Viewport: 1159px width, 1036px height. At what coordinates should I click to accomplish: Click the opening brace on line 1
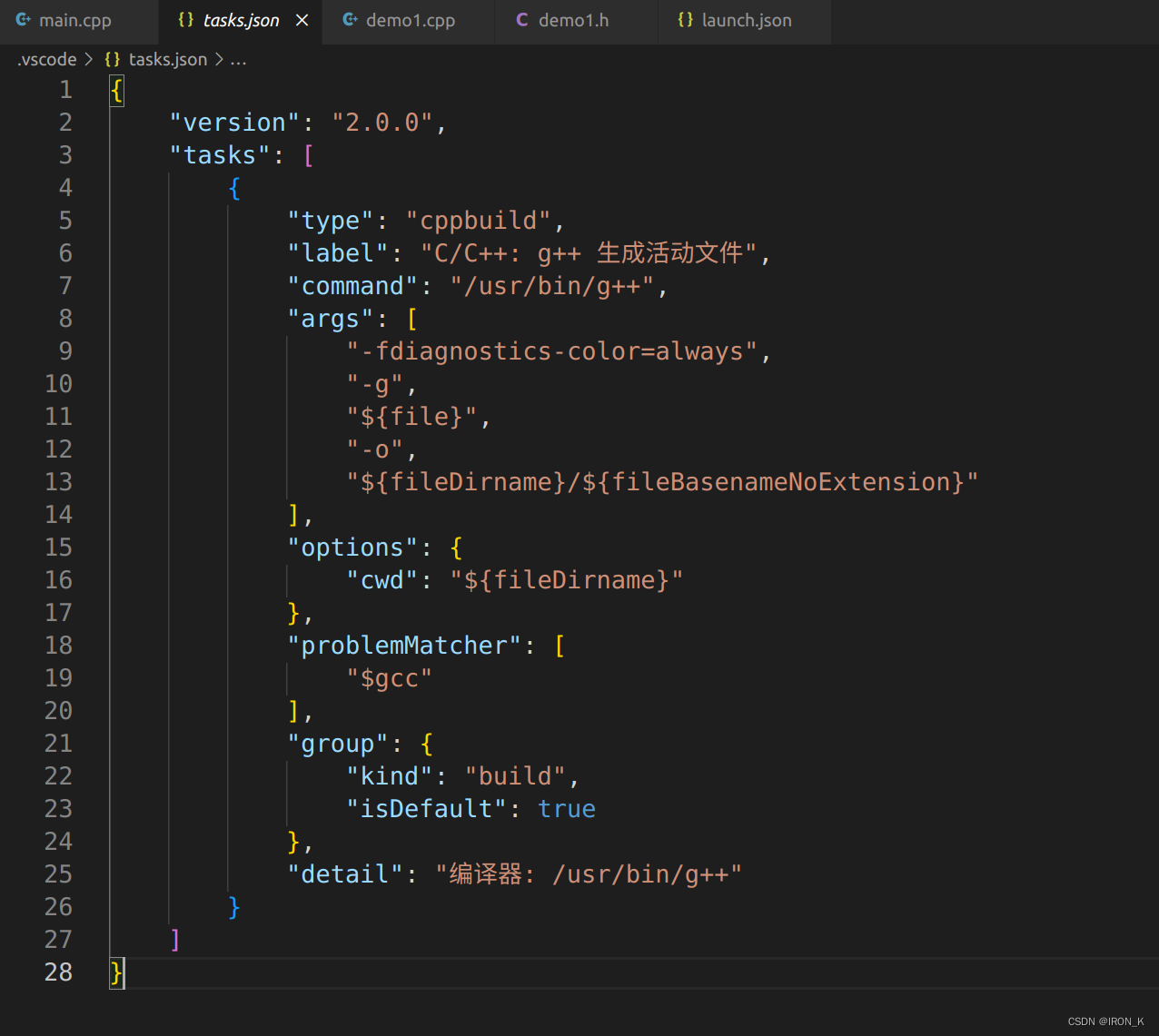(116, 90)
